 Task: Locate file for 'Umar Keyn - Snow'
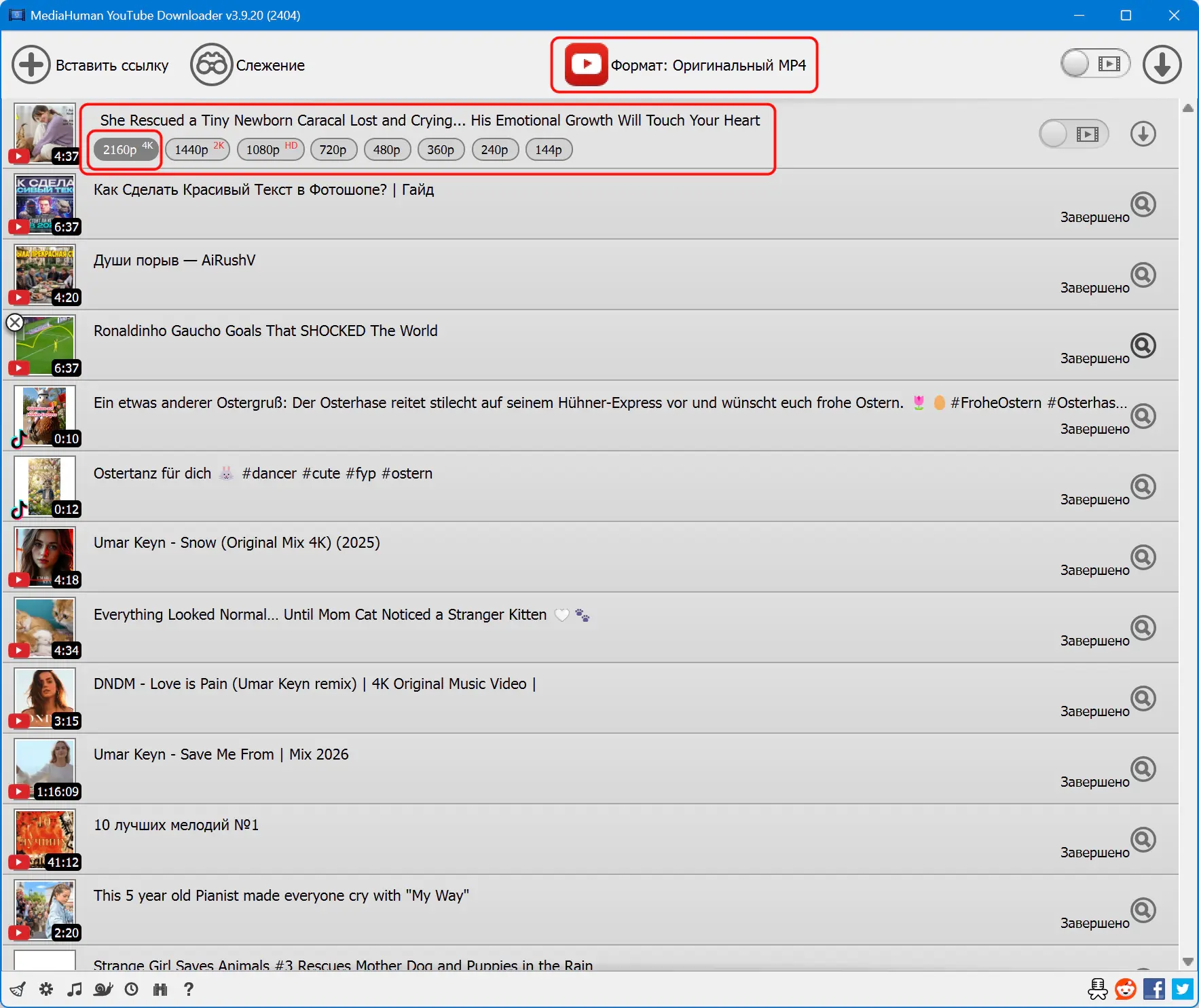1143,557
